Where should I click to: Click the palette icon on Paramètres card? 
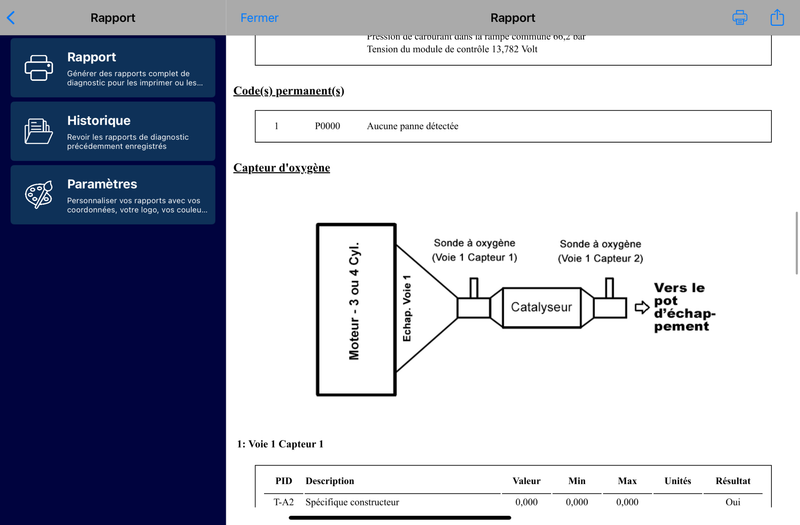39,195
